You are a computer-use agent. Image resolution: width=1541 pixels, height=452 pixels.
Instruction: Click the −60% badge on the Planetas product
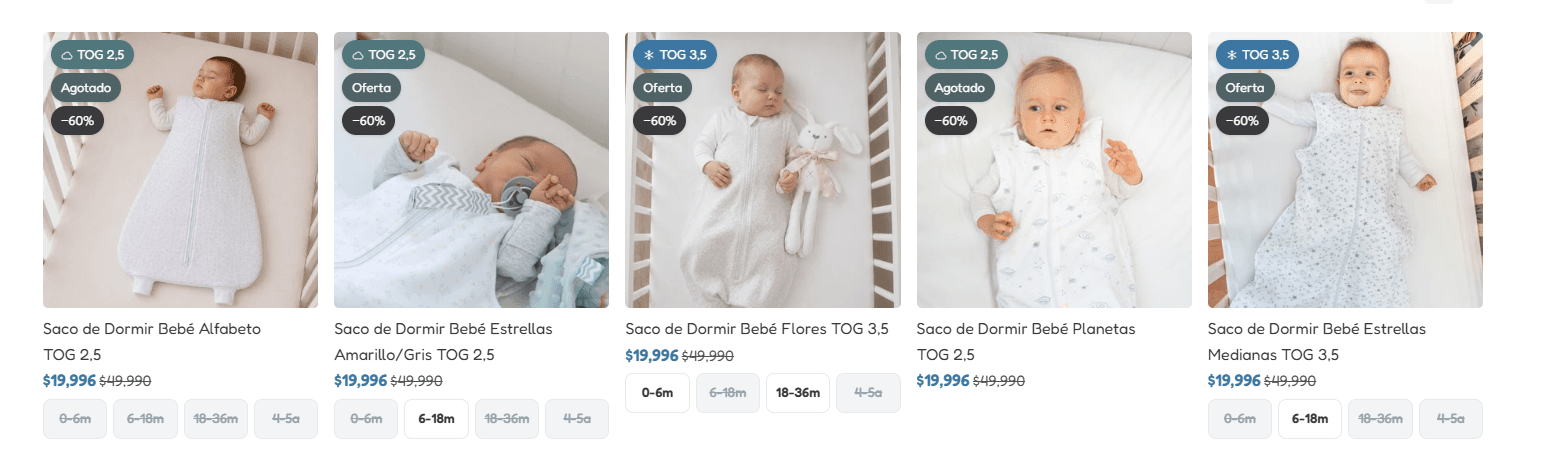pyautogui.click(x=951, y=121)
